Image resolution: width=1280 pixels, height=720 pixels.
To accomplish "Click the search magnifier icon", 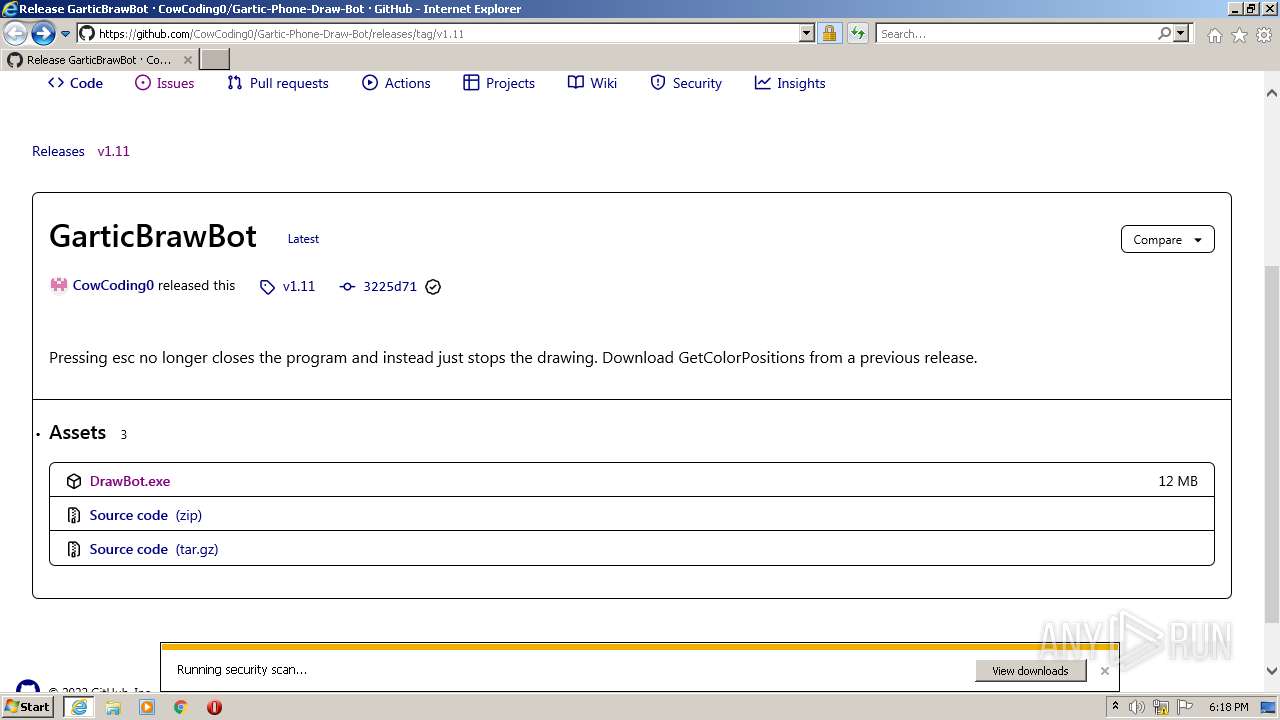I will [x=1164, y=33].
